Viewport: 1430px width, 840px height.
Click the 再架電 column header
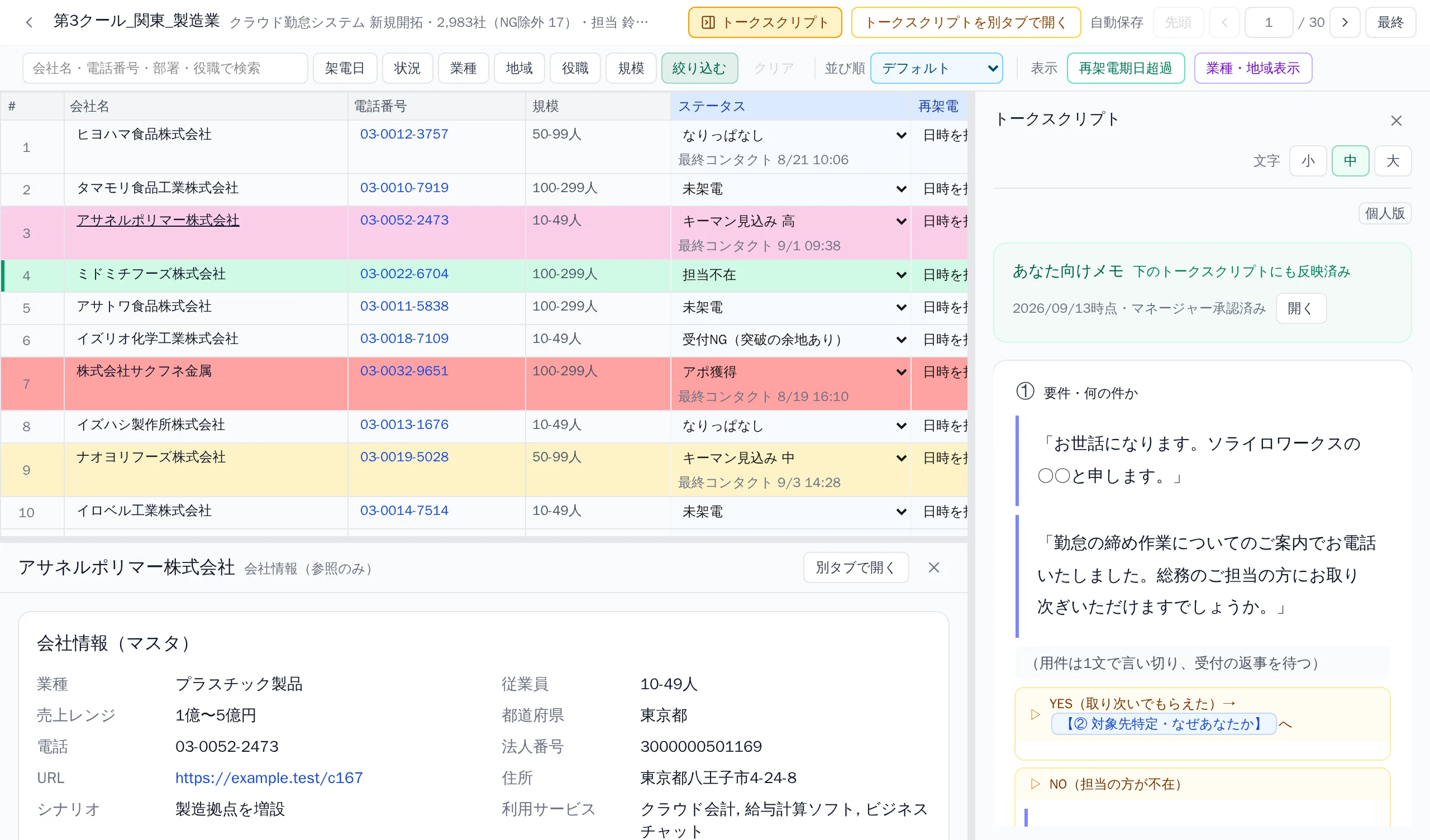pyautogui.click(x=938, y=106)
